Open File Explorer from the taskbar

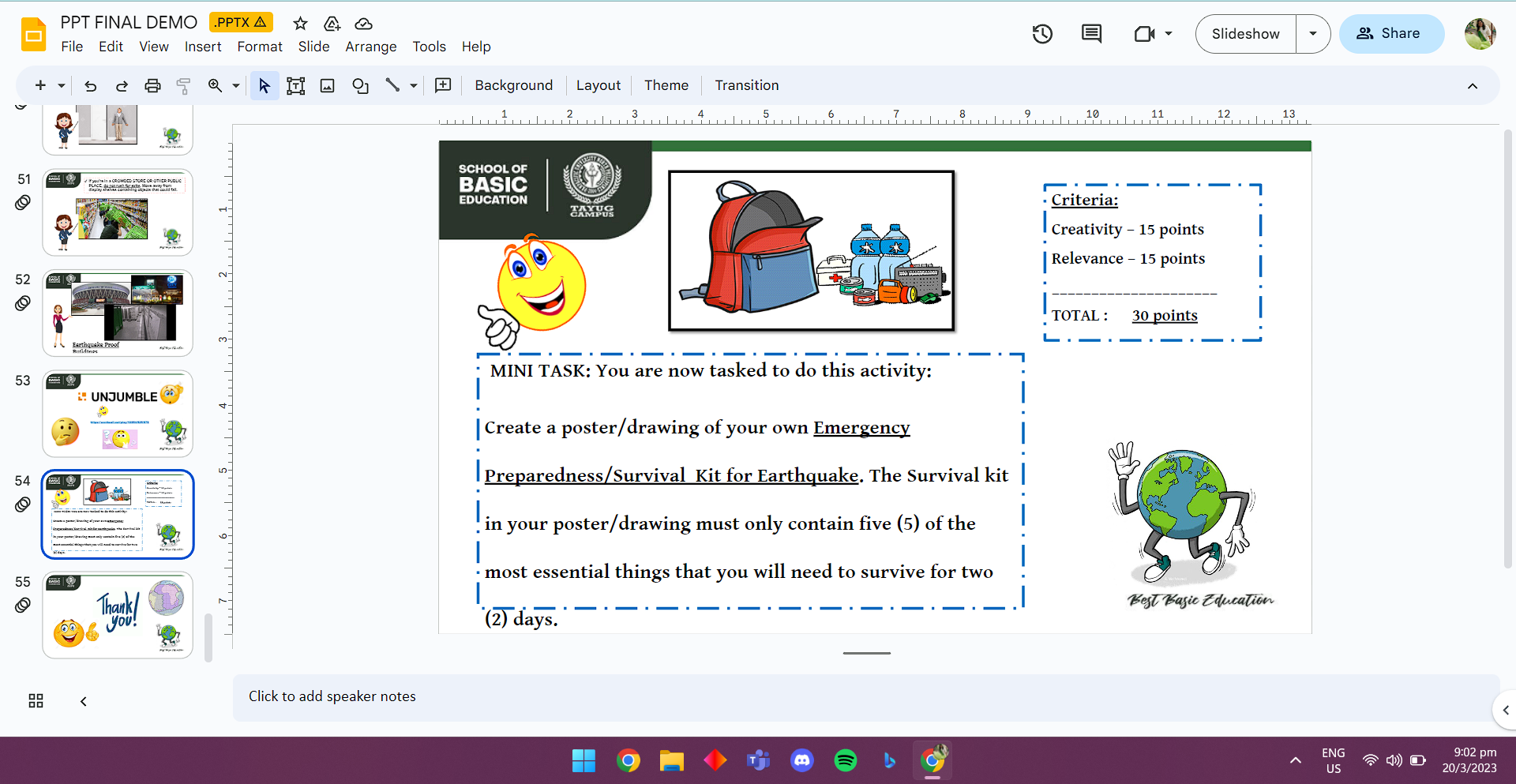672,760
